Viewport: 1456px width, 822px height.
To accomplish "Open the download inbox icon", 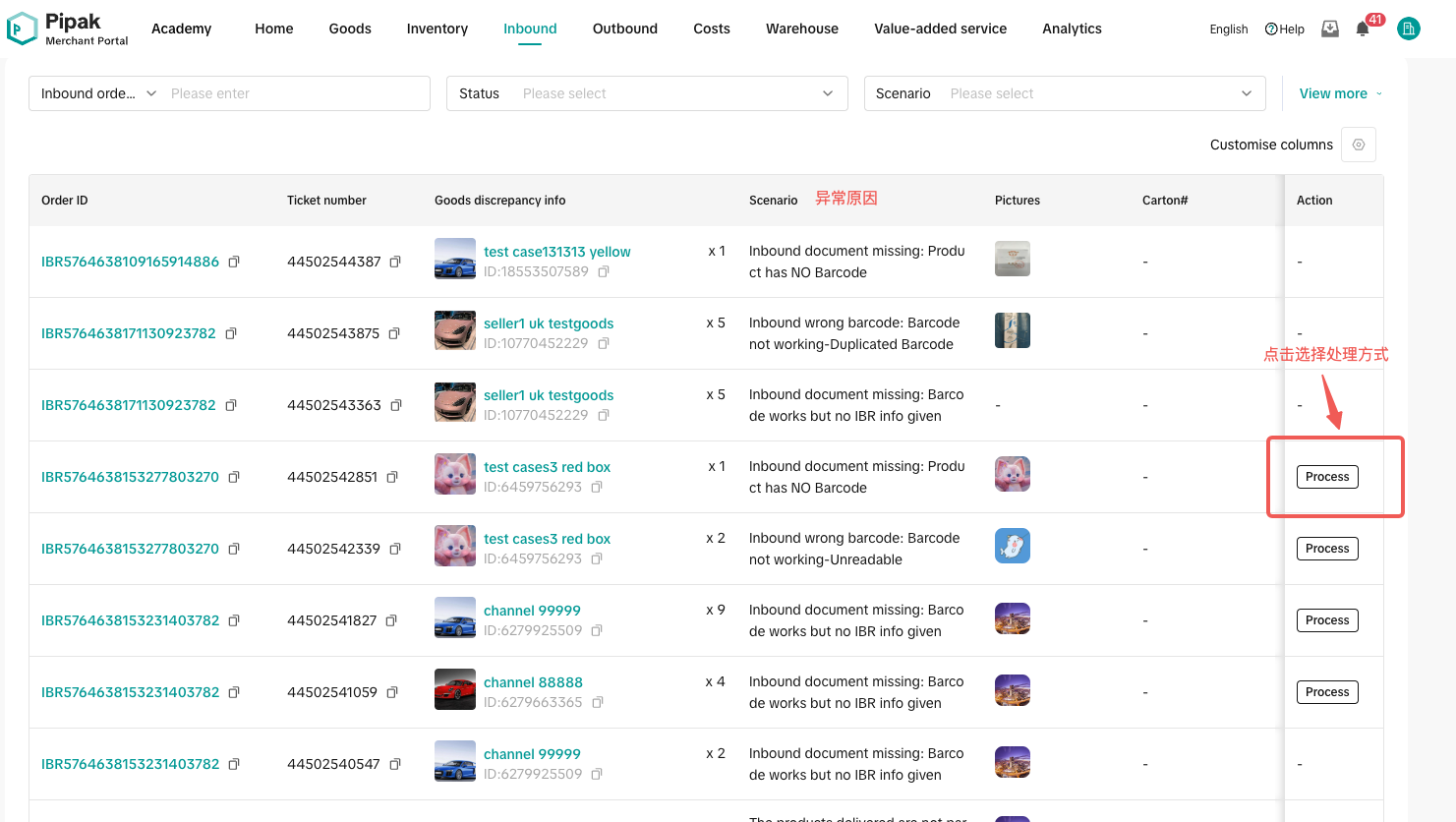I will [x=1330, y=29].
